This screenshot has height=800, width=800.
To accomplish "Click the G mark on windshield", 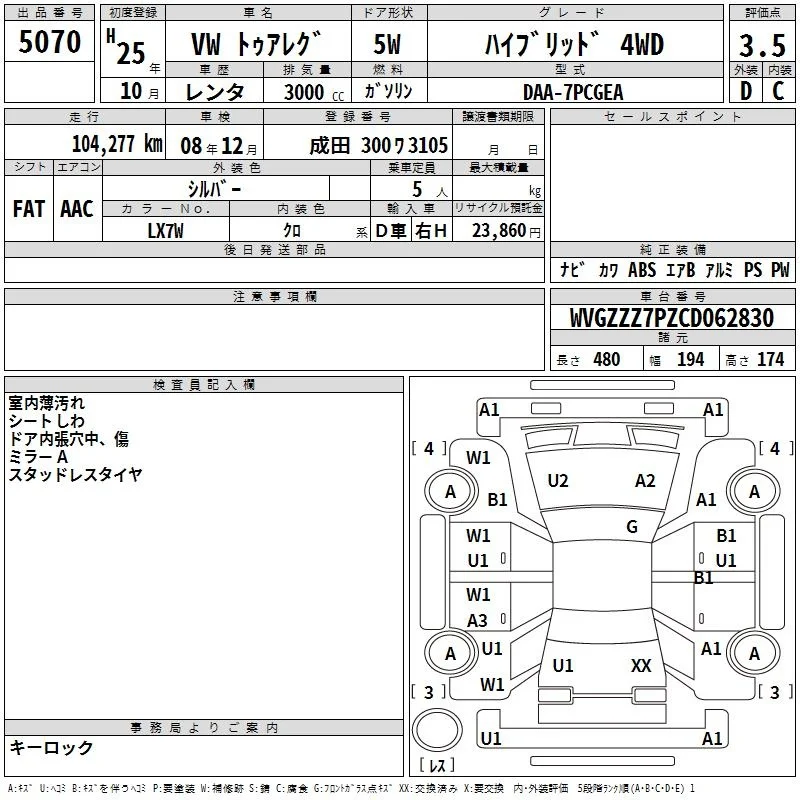I will pyautogui.click(x=632, y=527).
